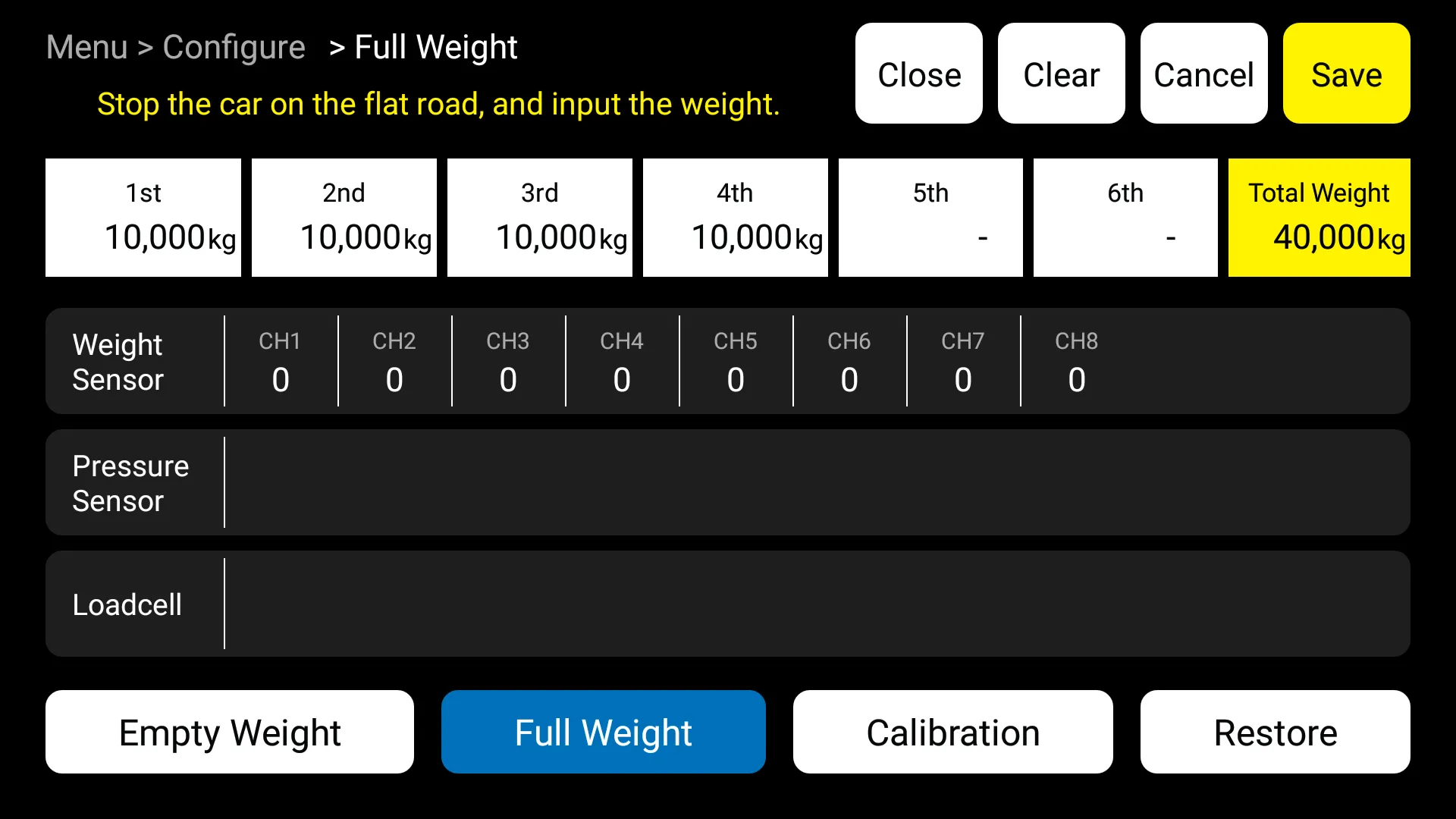
Task: Expand the Loadcell section
Action: coord(127,604)
